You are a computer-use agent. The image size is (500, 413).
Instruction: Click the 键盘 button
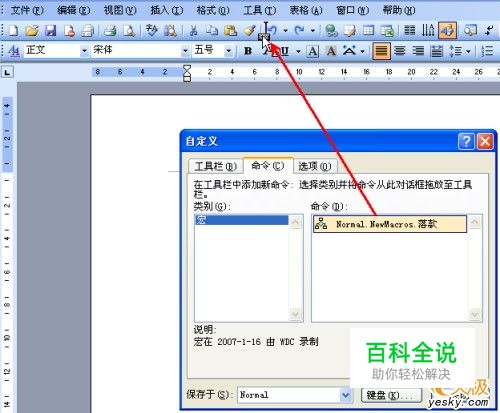(391, 395)
